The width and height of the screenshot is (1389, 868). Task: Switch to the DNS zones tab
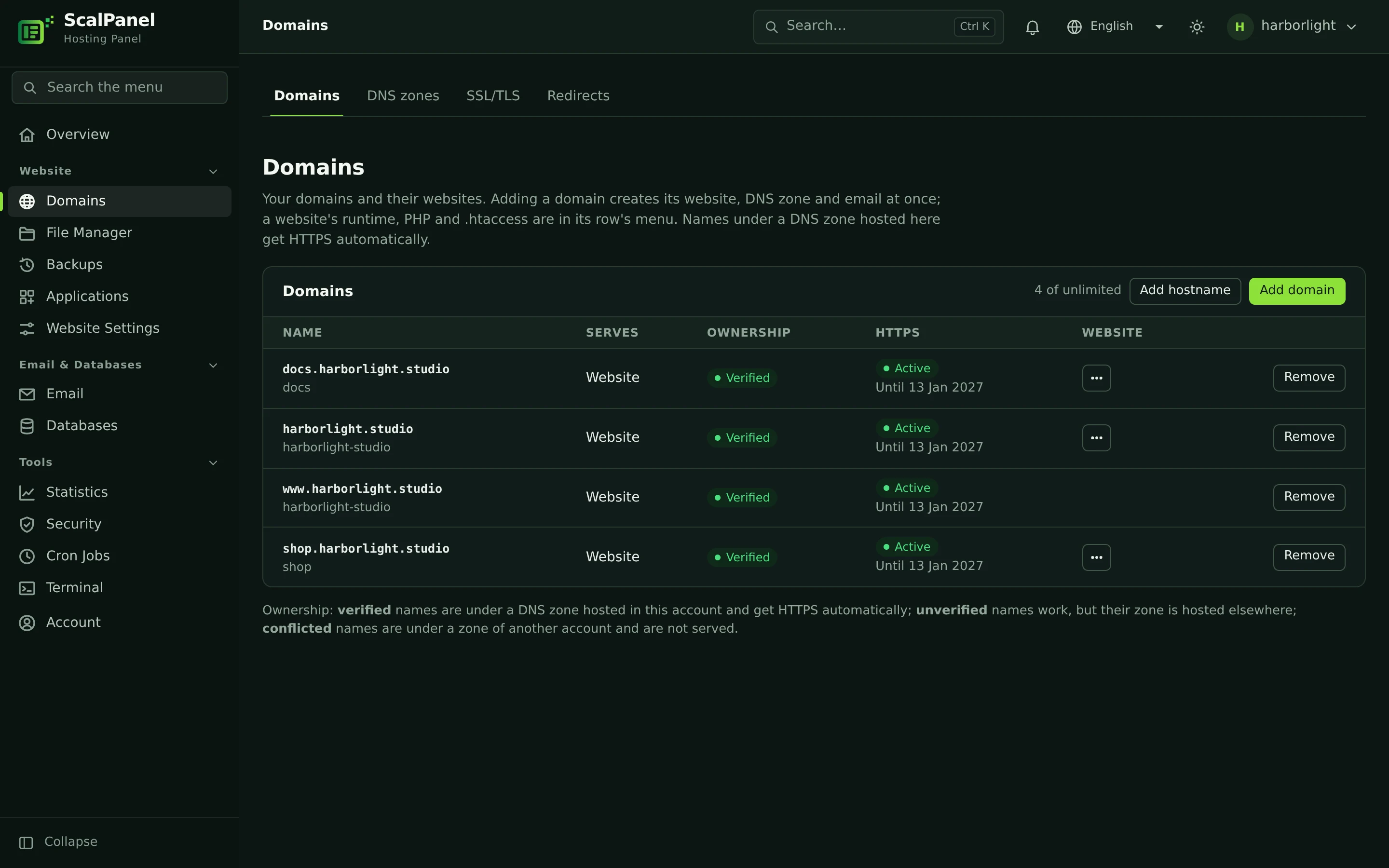403,96
